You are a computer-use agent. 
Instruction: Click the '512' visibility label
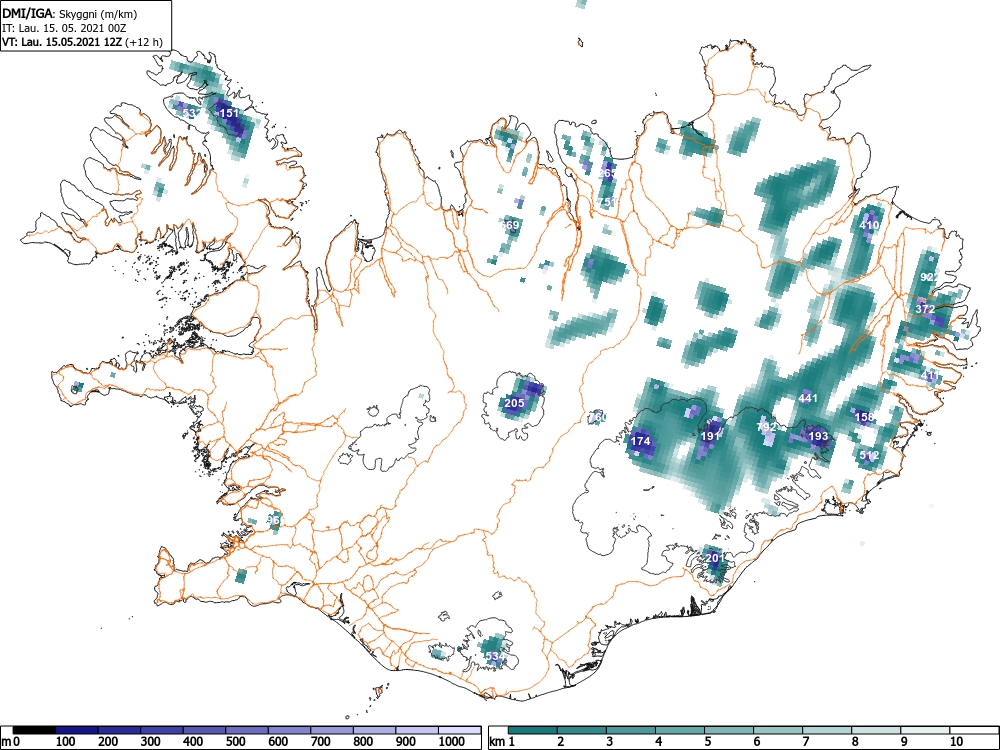coord(869,455)
